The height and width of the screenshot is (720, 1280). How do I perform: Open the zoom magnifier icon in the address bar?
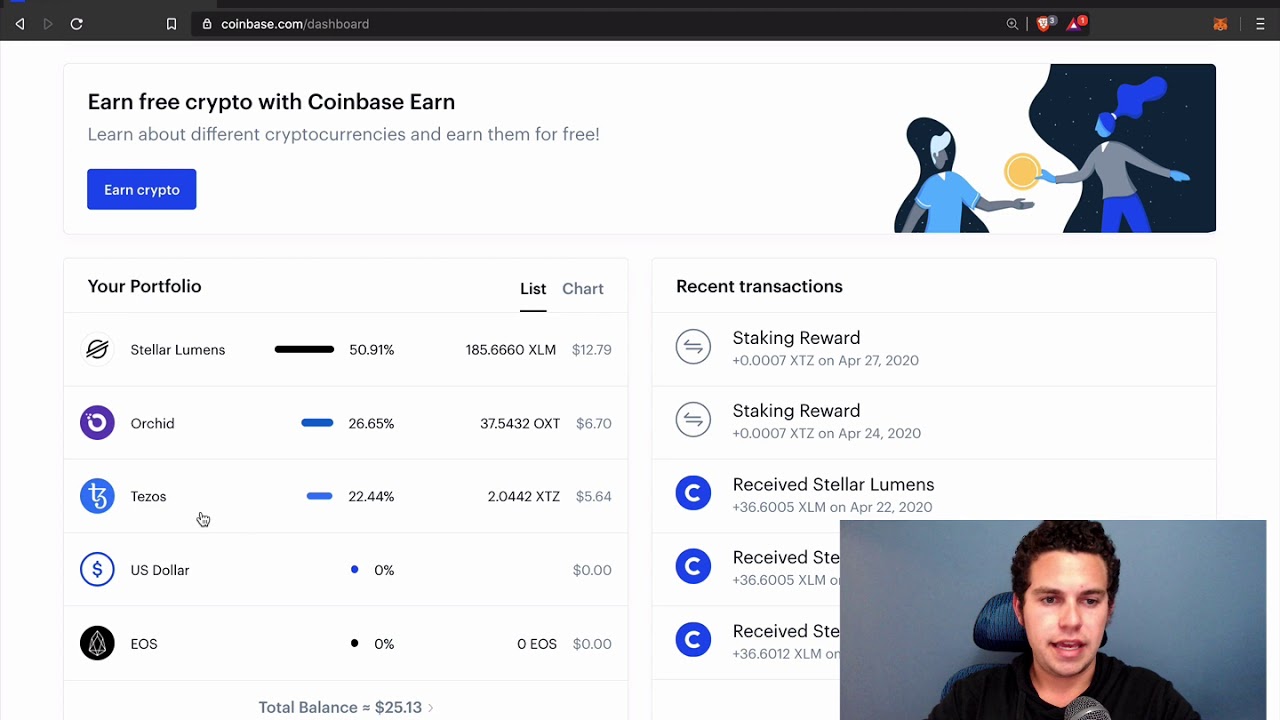(x=1012, y=24)
